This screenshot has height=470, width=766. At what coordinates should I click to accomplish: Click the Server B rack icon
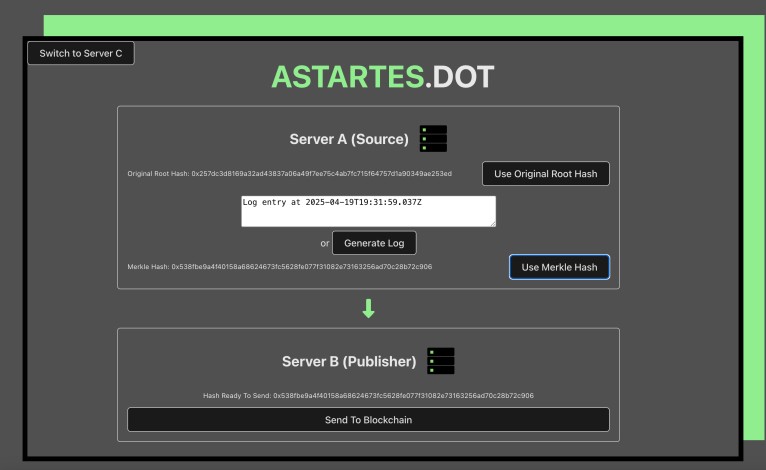click(440, 361)
